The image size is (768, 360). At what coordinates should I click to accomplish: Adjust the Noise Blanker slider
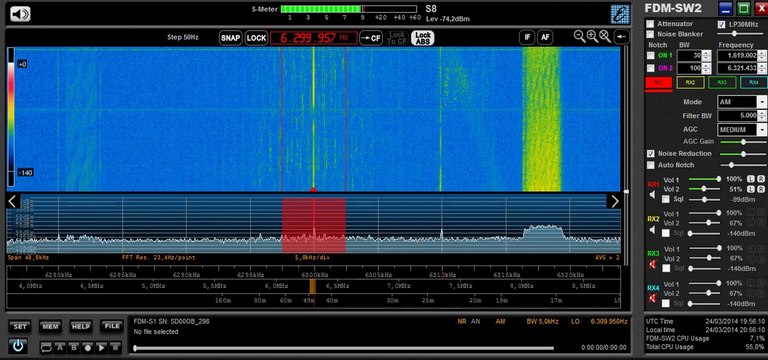coord(741,34)
